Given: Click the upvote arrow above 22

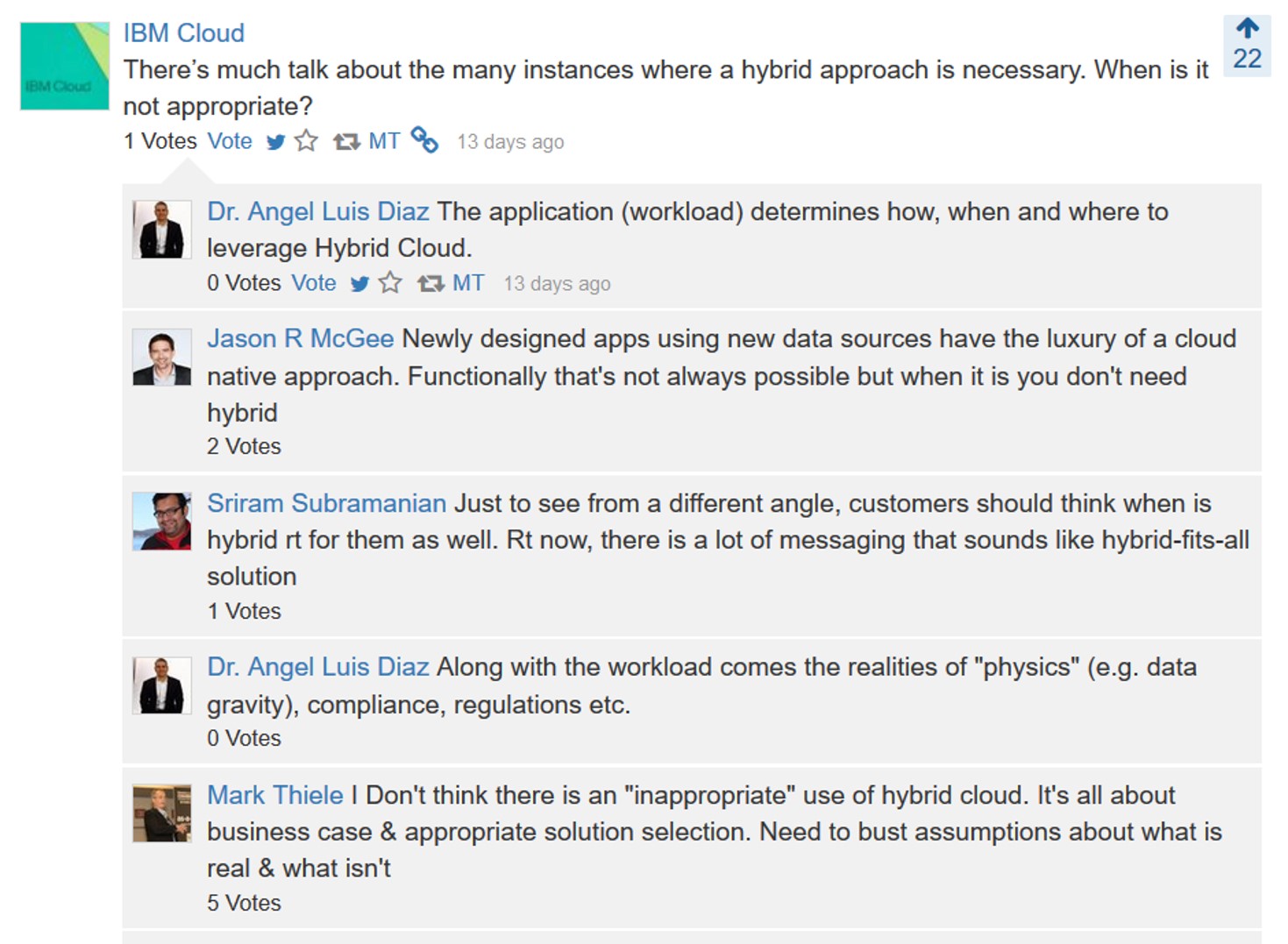Looking at the screenshot, I should click(x=1247, y=28).
